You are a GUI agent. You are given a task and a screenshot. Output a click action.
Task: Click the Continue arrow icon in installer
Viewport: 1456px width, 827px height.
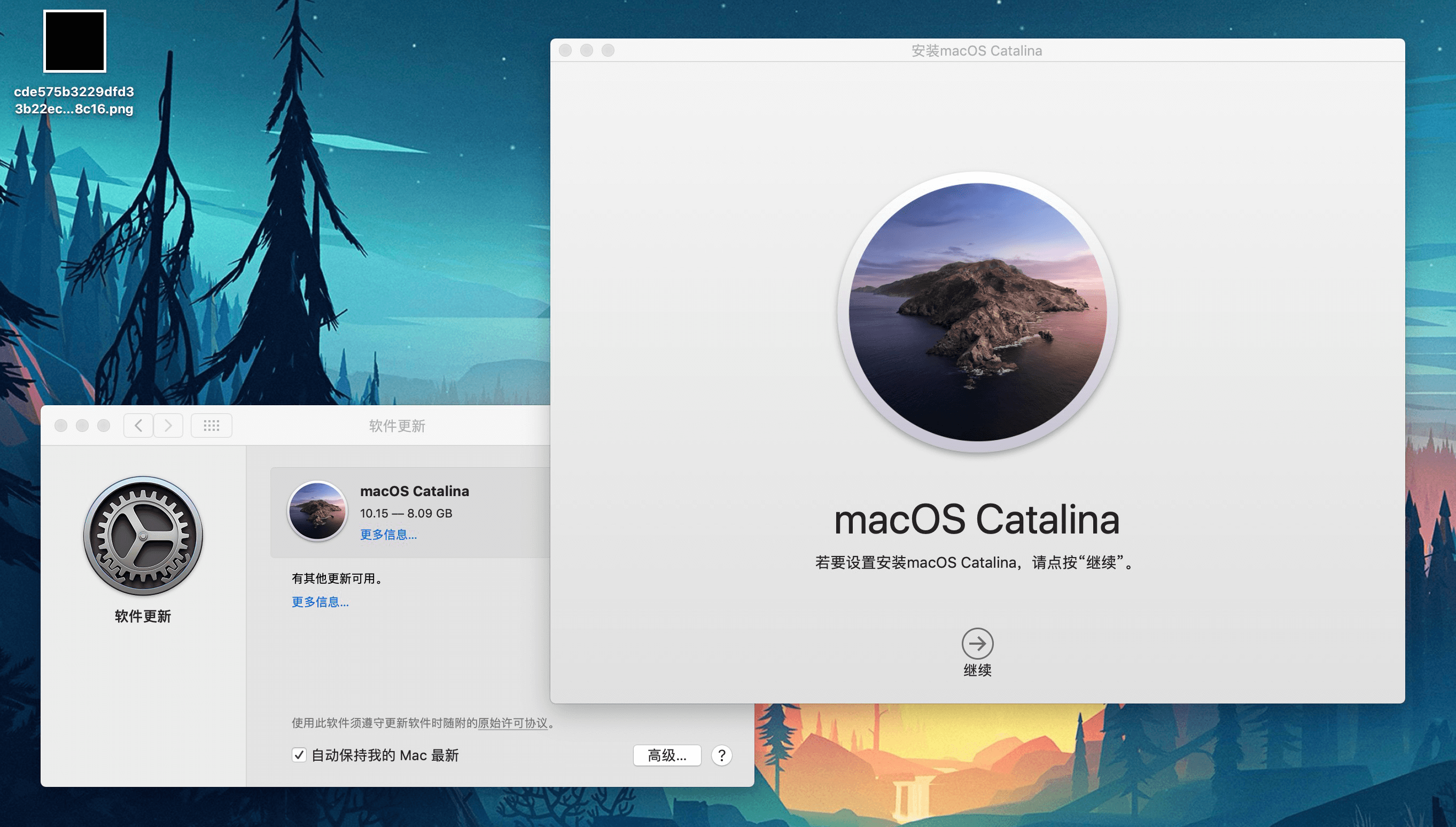pyautogui.click(x=977, y=643)
